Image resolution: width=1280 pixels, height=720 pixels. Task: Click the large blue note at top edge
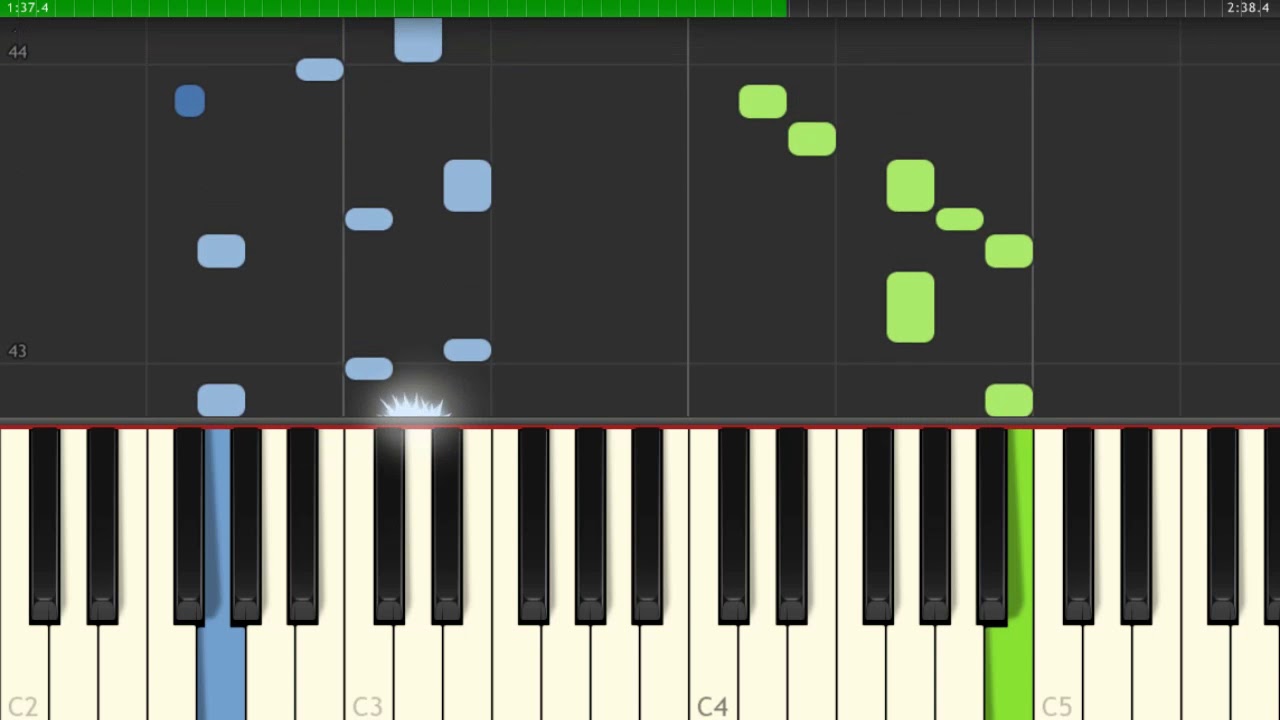pyautogui.click(x=418, y=40)
